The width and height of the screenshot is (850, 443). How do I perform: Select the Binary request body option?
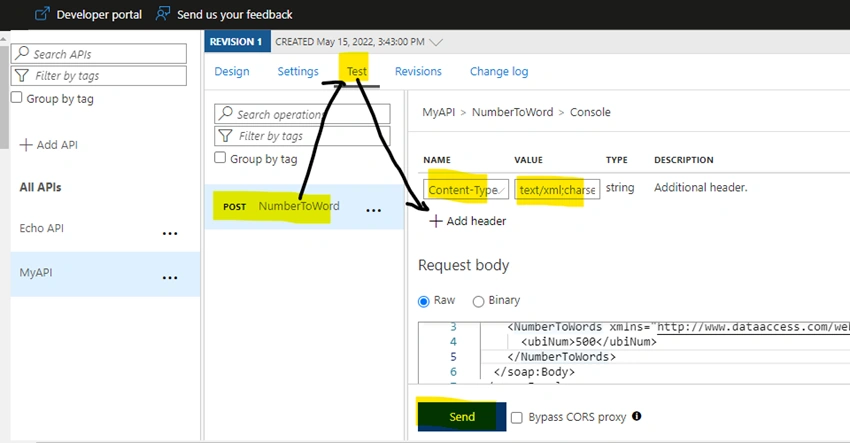(478, 301)
